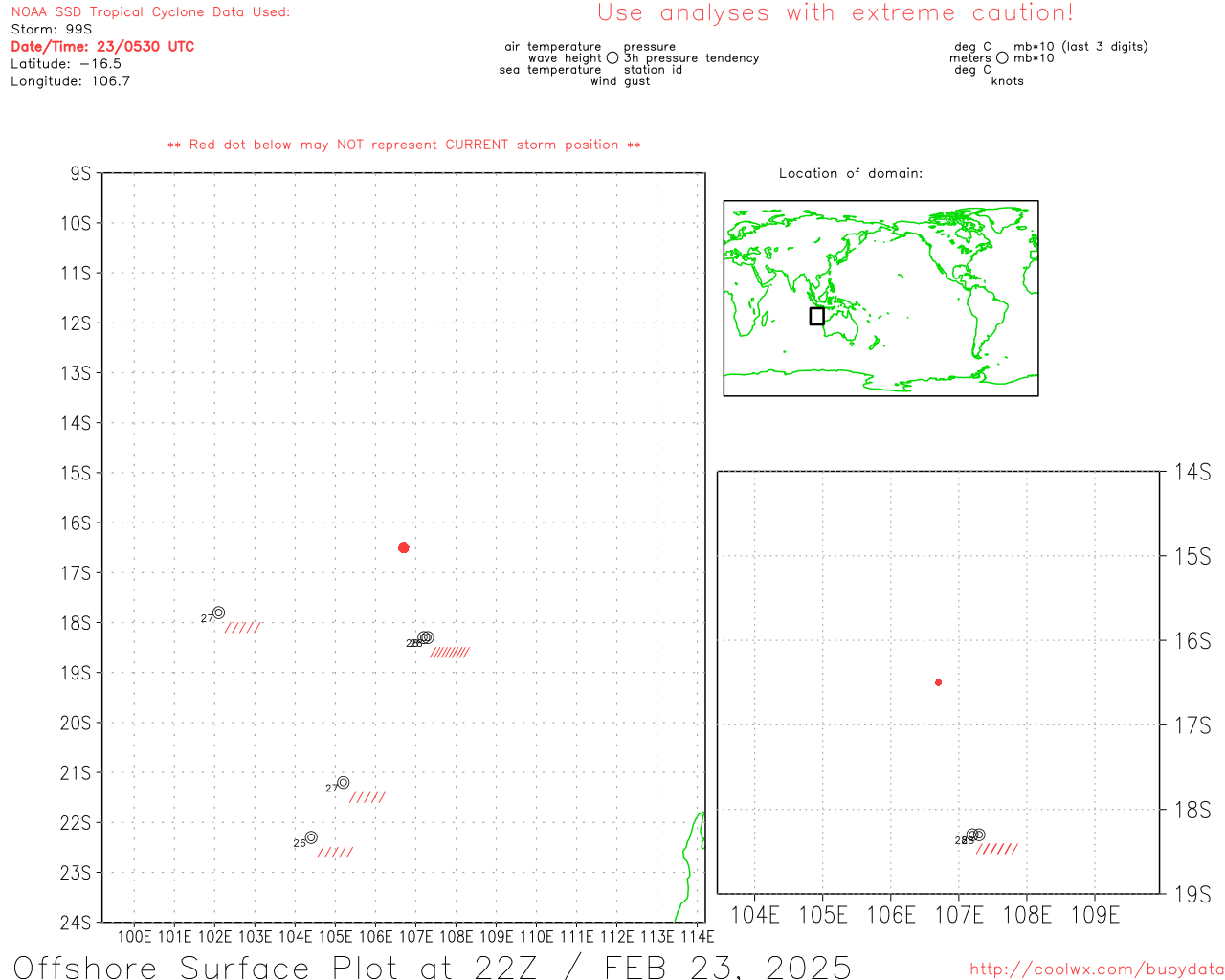
Task: Click the temperature value 27 near 102E station
Action: click(207, 619)
